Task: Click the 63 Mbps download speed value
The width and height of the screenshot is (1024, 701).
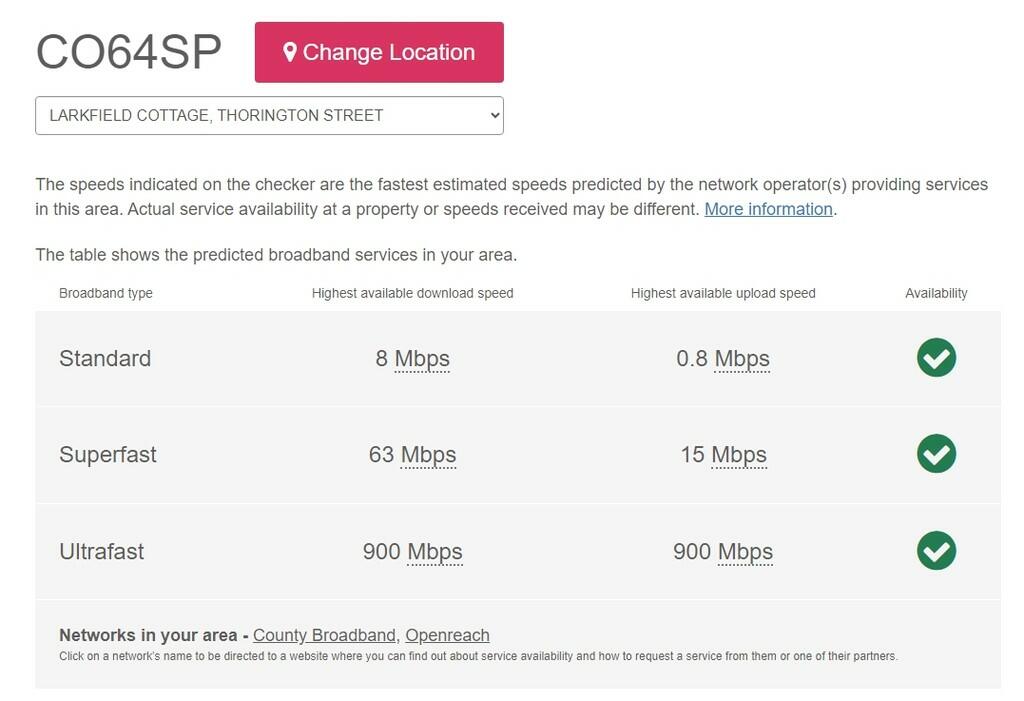Action: click(x=413, y=454)
